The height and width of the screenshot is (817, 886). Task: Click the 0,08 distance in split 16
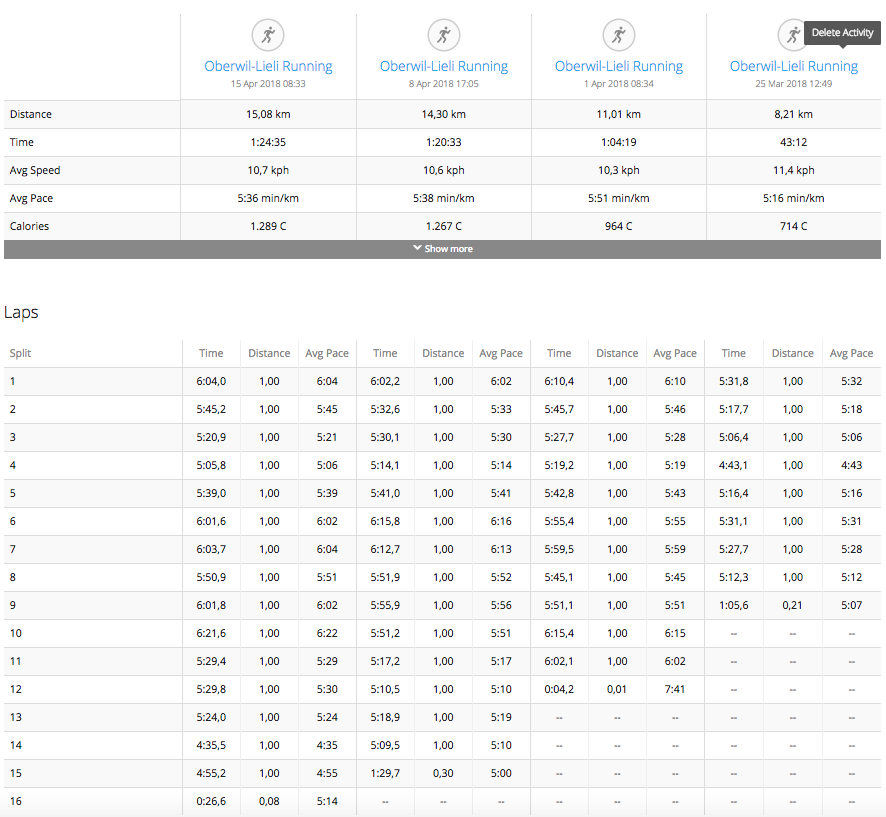click(269, 801)
